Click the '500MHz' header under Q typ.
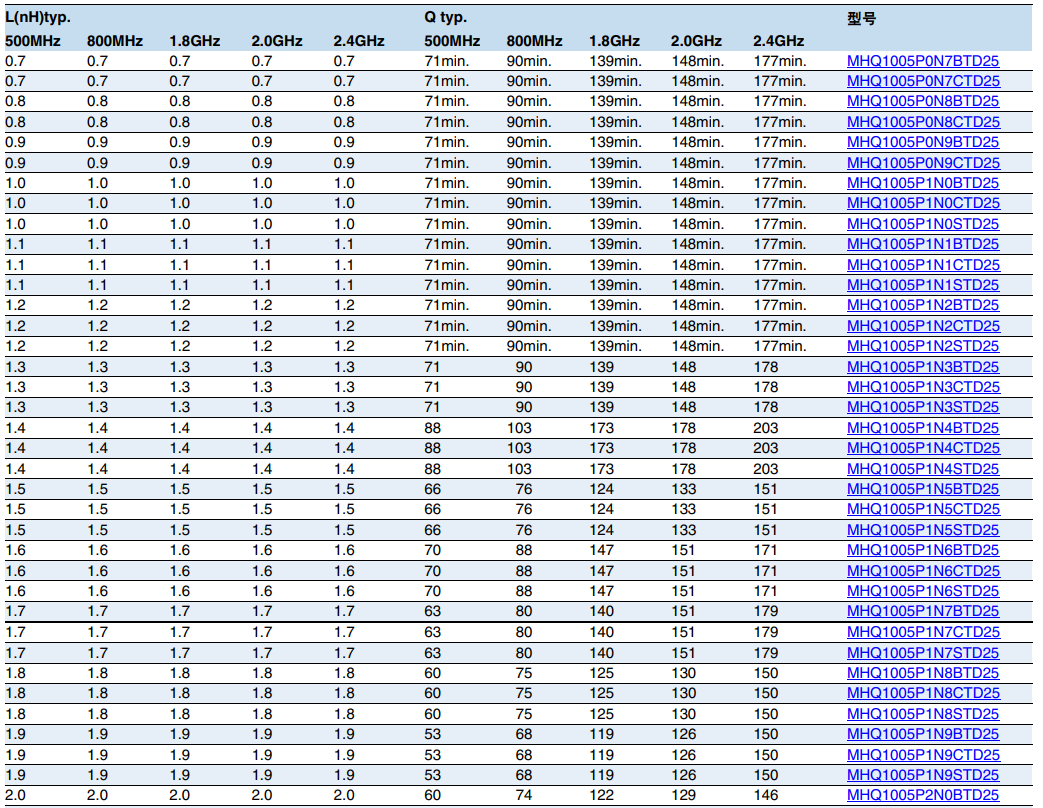 [452, 41]
